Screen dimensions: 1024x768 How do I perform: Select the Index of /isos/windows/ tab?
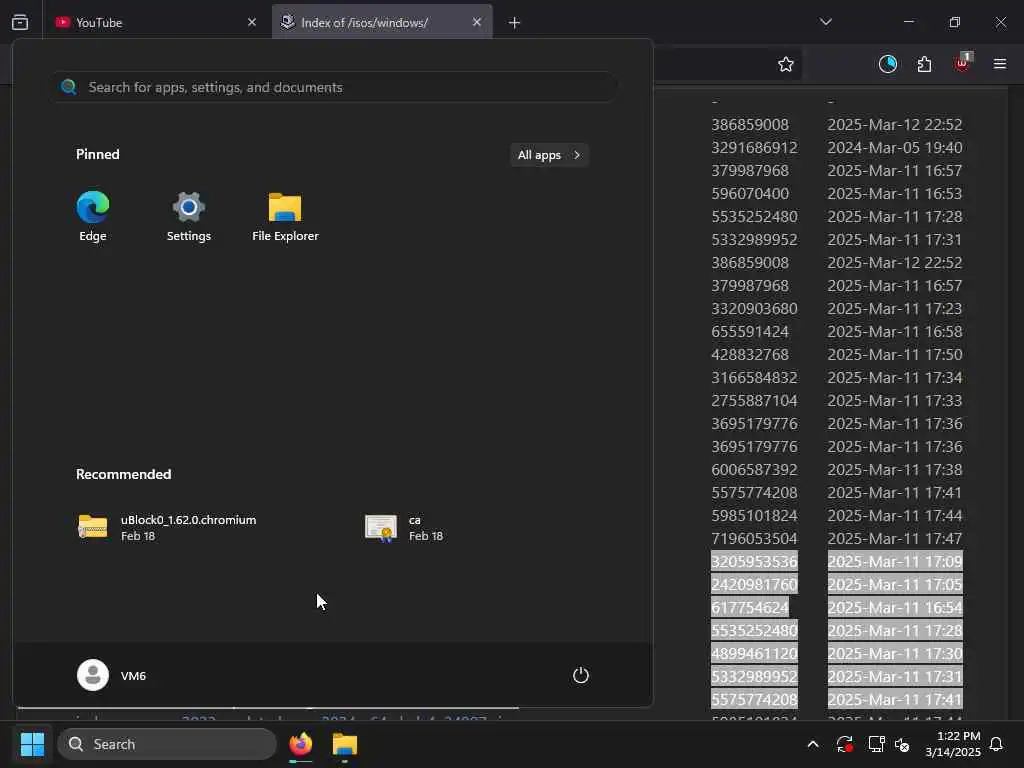click(x=382, y=22)
